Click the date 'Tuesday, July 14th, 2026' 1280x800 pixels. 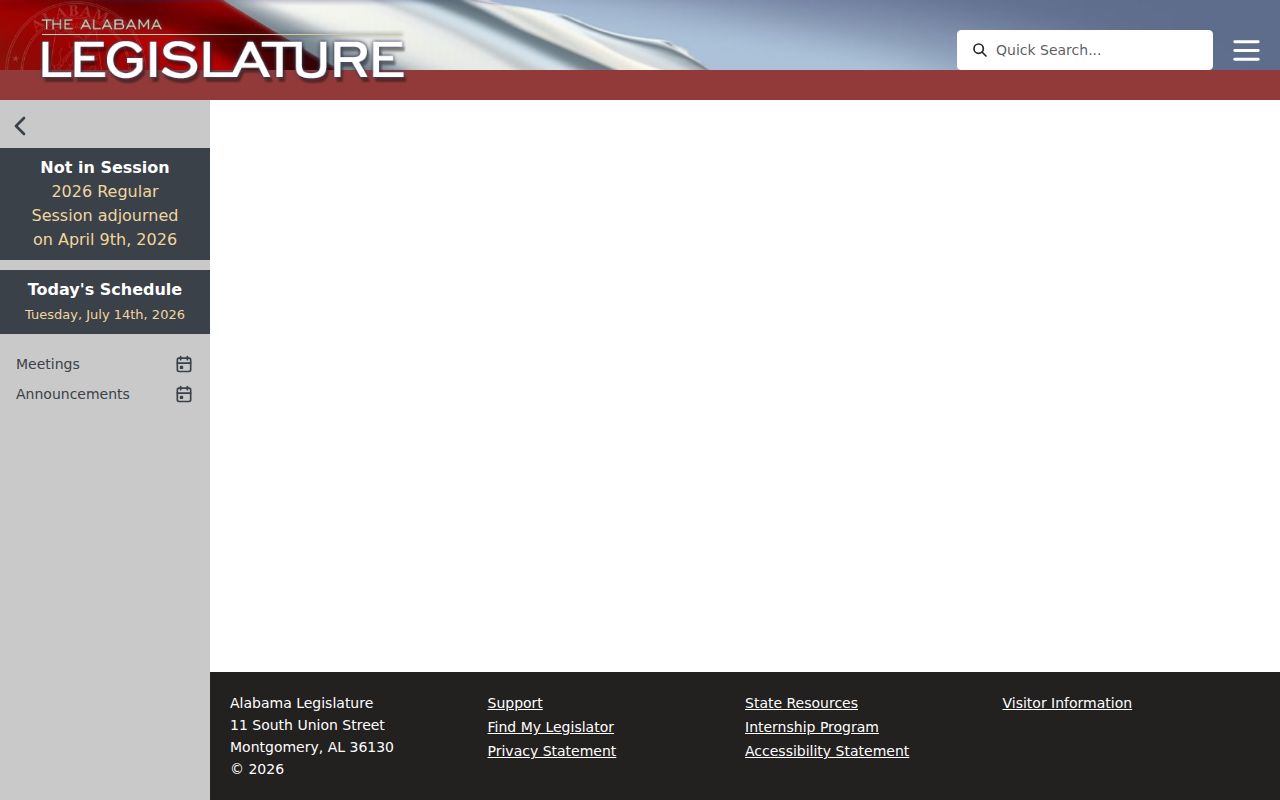105,314
